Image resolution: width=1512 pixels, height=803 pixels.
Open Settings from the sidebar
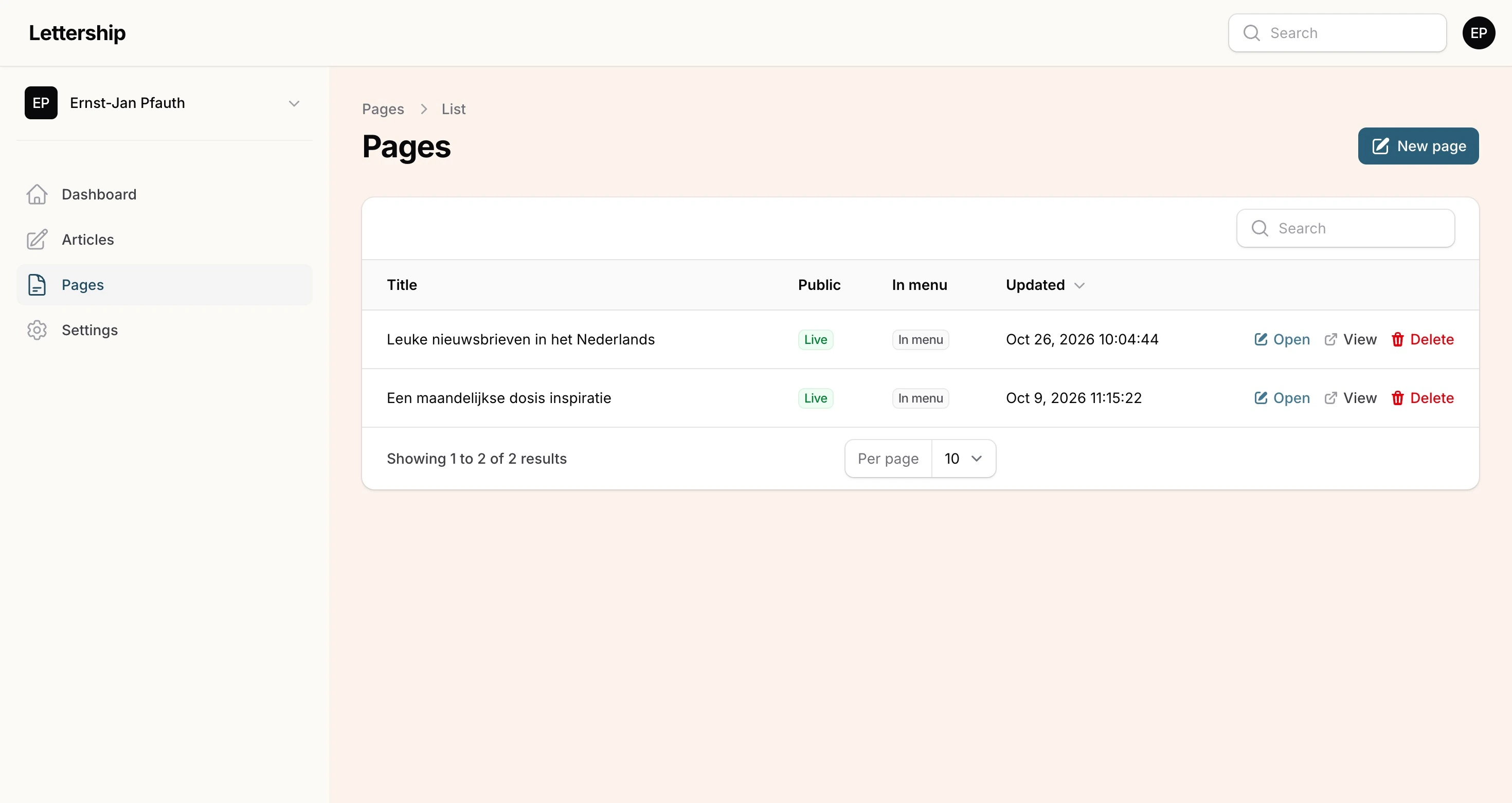(165, 330)
